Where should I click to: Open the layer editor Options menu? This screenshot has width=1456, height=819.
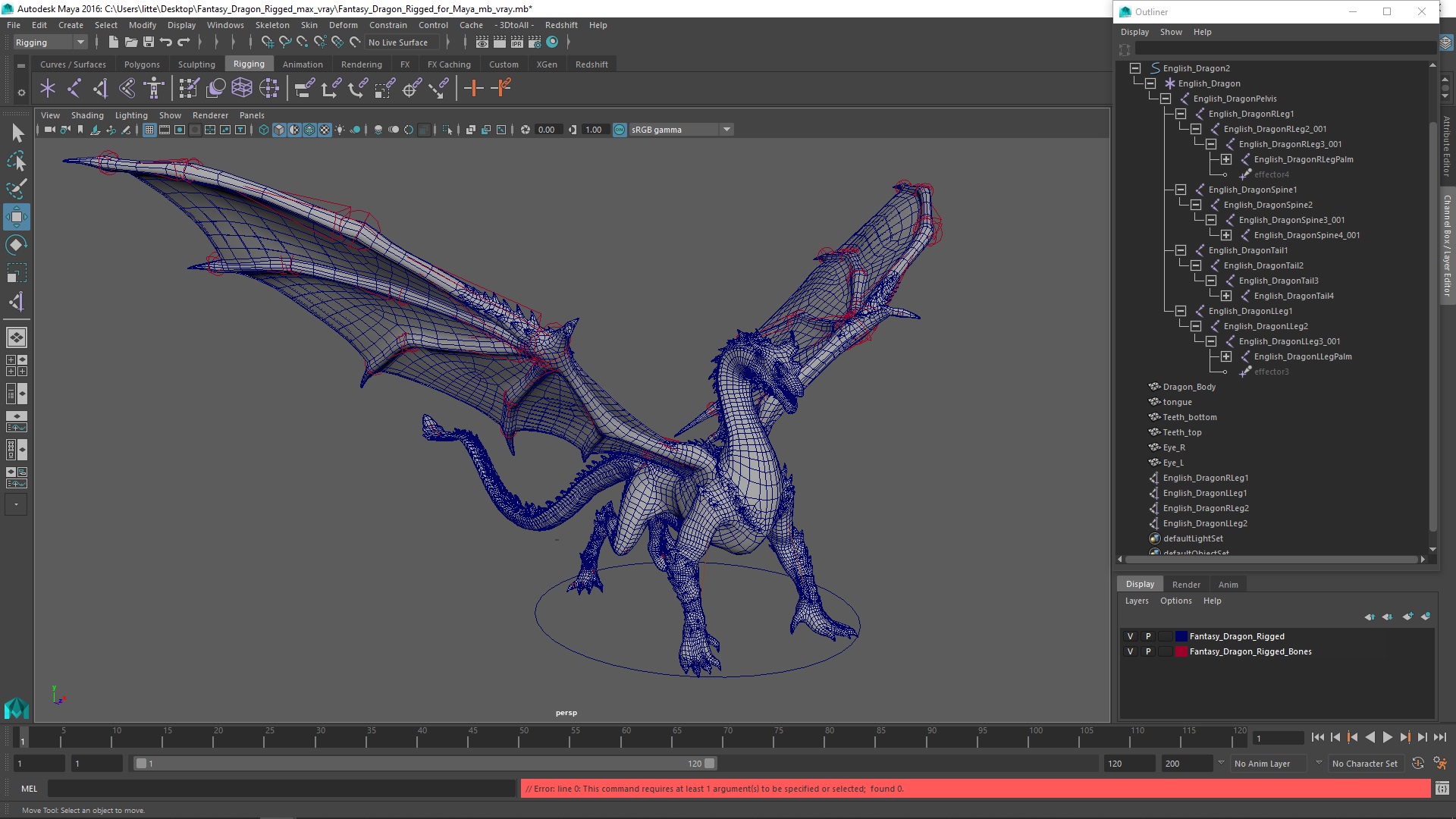click(x=1175, y=601)
